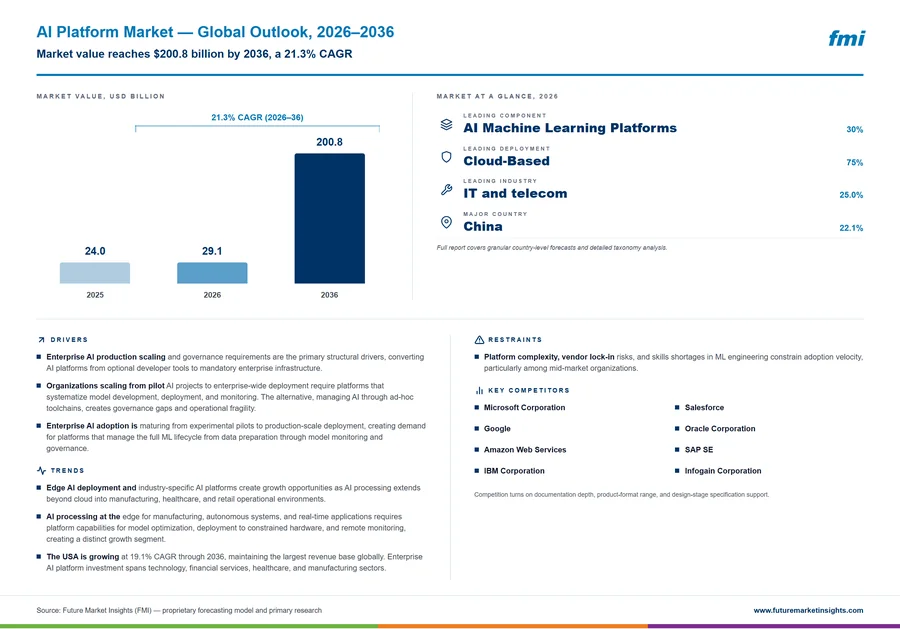Screen dimensions: 900x629
Task: Click the warning triangle icon beside Restraints
Action: pyautogui.click(x=479, y=340)
